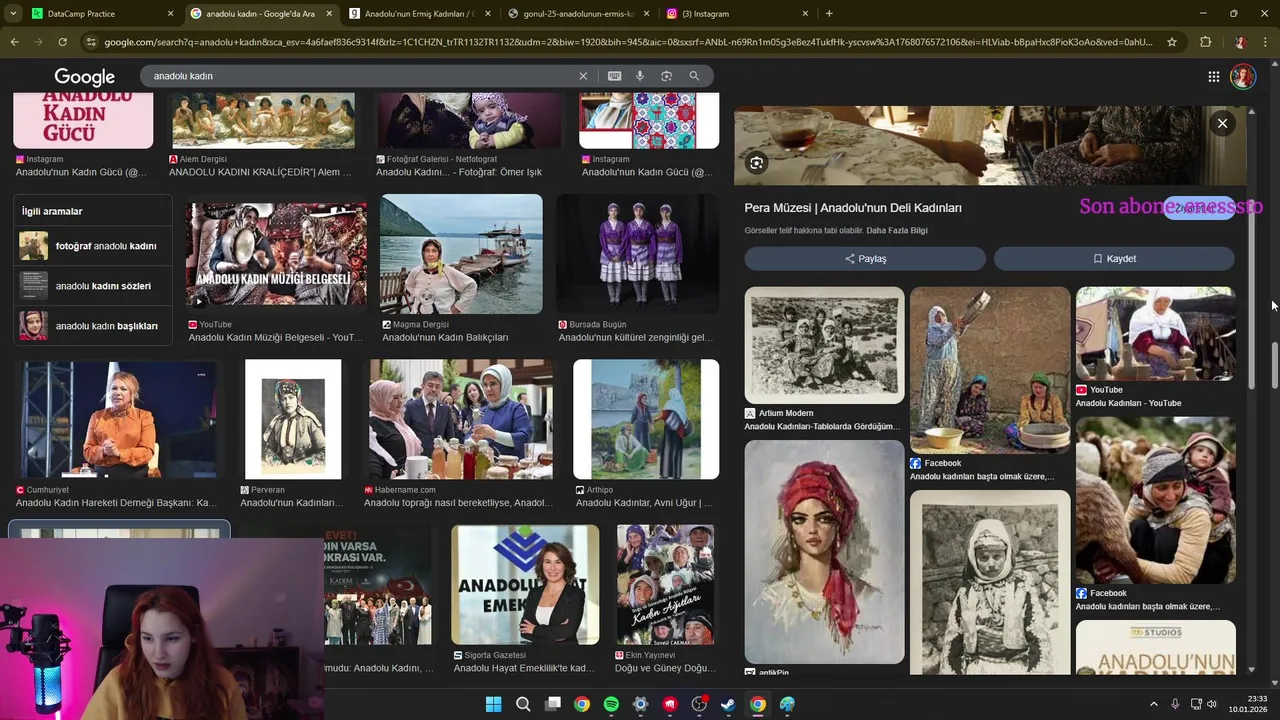Open Magma Dergisi Kadın Balıkçıları image
Screen dimensions: 1280x720
(461, 254)
